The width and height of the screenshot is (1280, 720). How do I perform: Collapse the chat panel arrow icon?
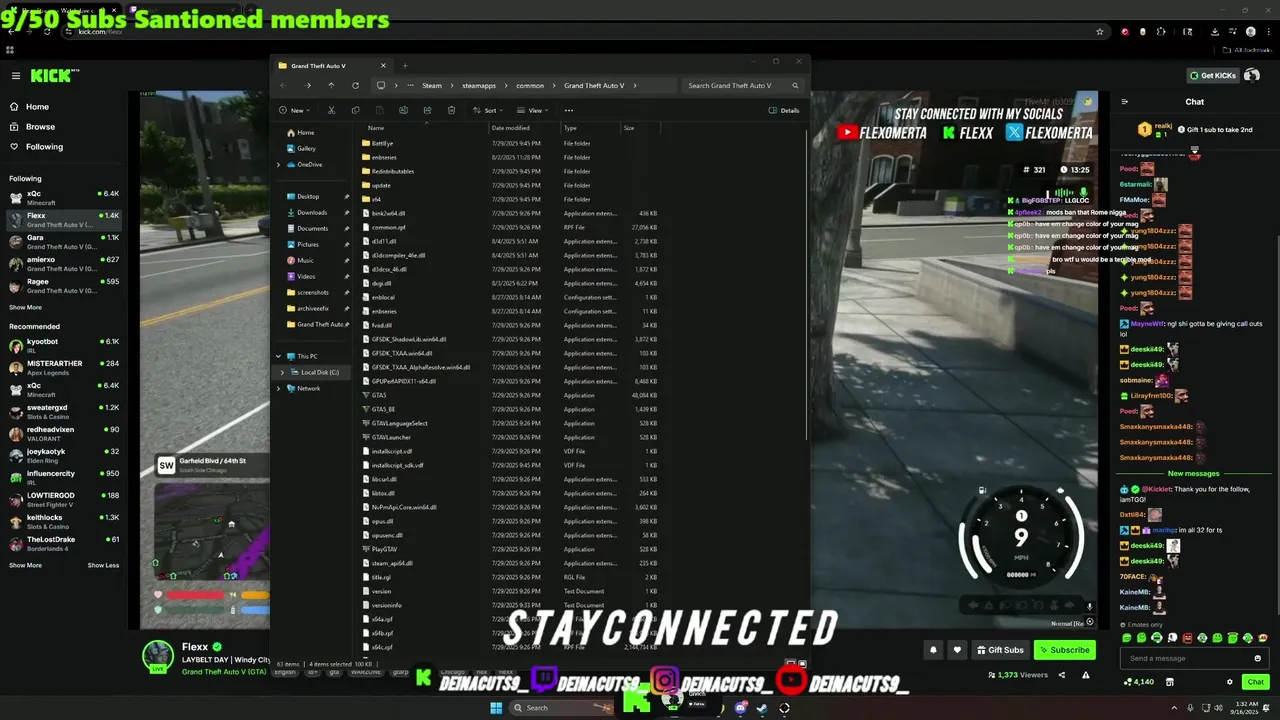1125,101
